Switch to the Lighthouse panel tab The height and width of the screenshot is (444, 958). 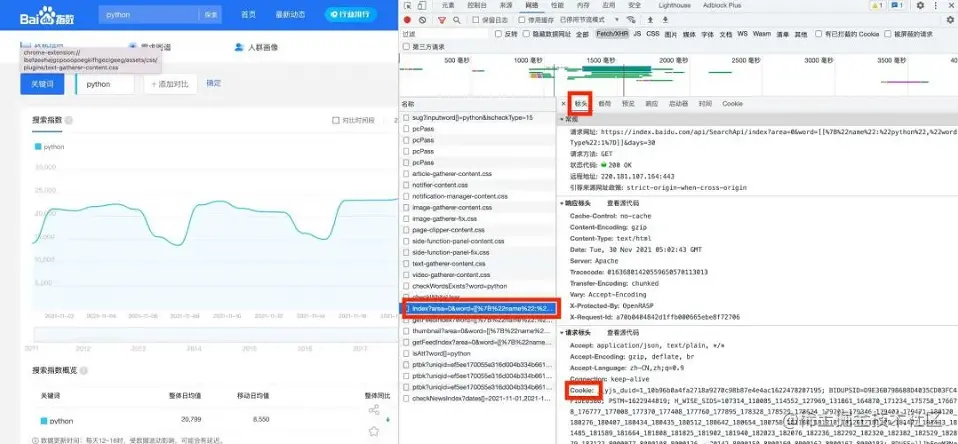click(x=676, y=5)
